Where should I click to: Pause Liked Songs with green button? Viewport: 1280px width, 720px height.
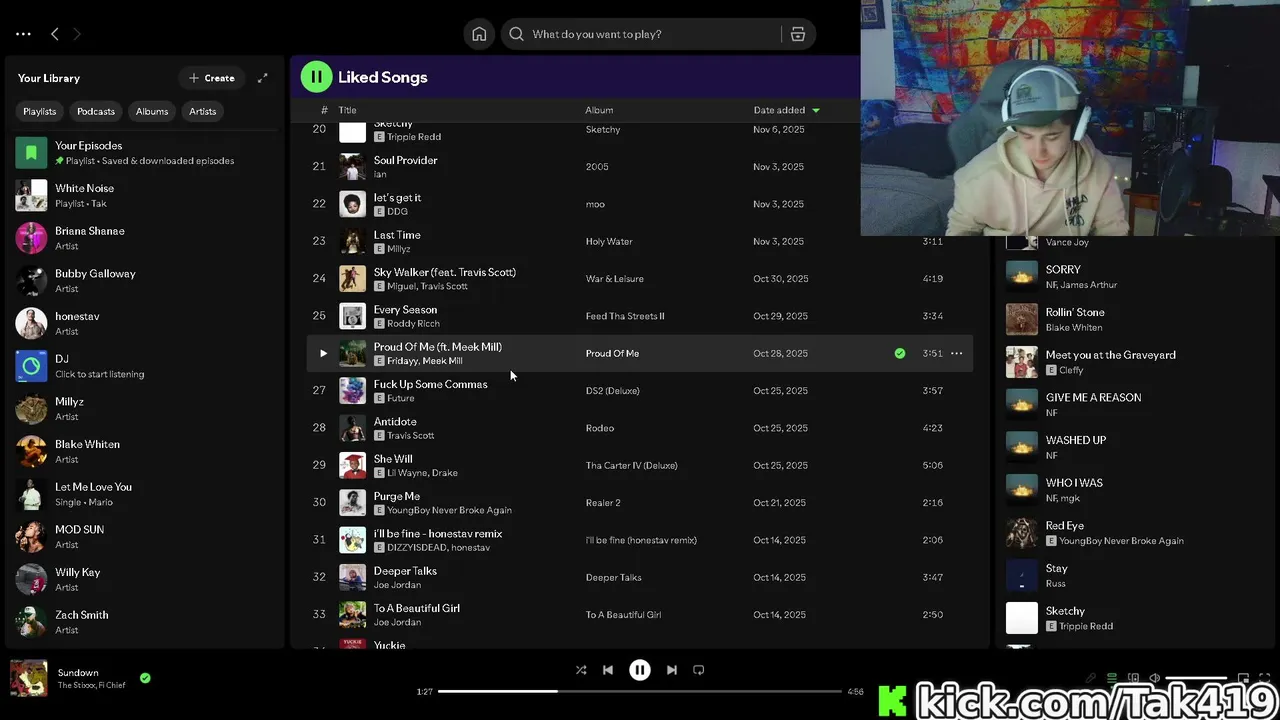point(316,77)
